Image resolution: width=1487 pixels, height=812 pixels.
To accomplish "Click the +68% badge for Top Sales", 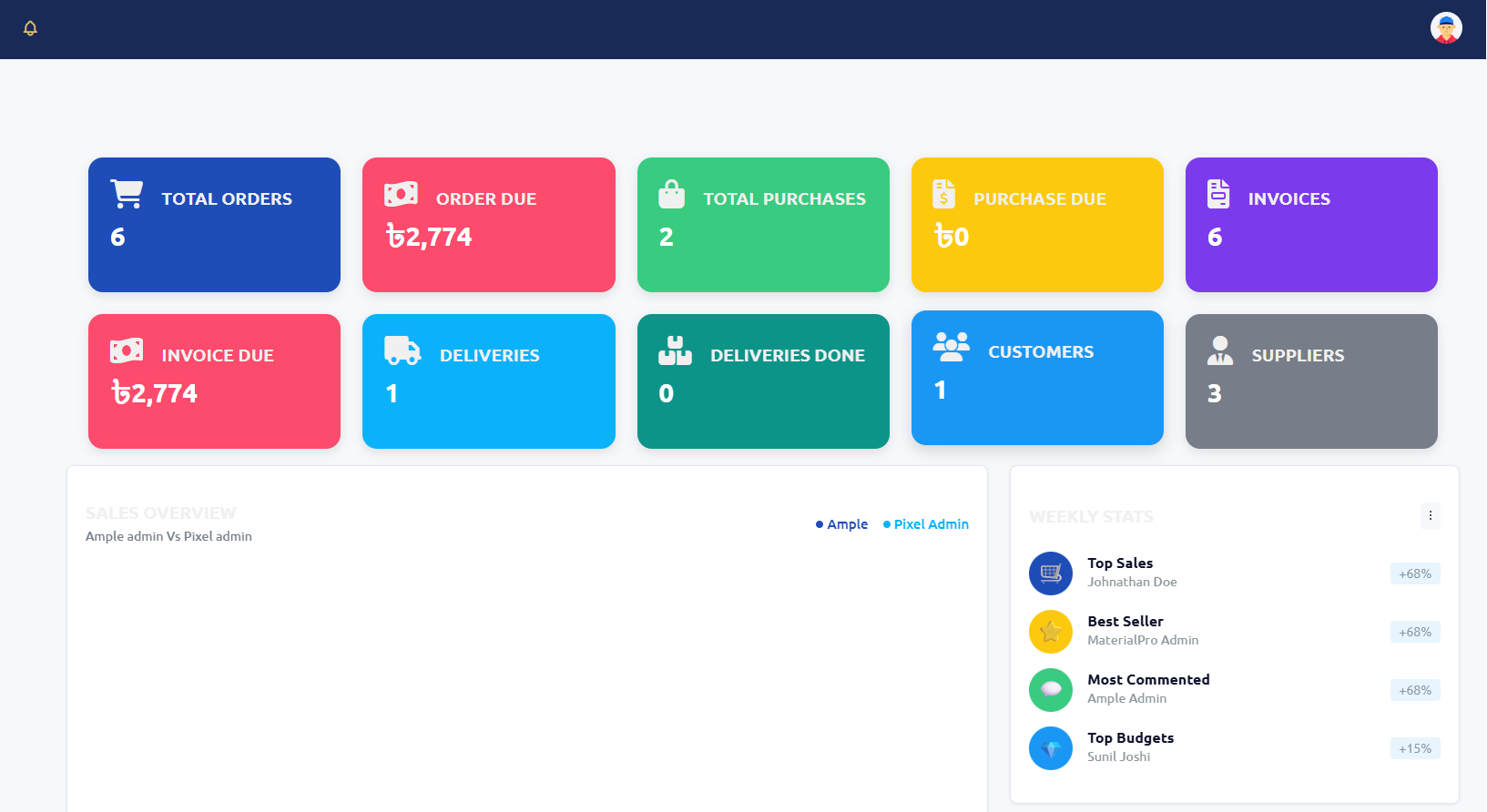I will click(x=1415, y=573).
